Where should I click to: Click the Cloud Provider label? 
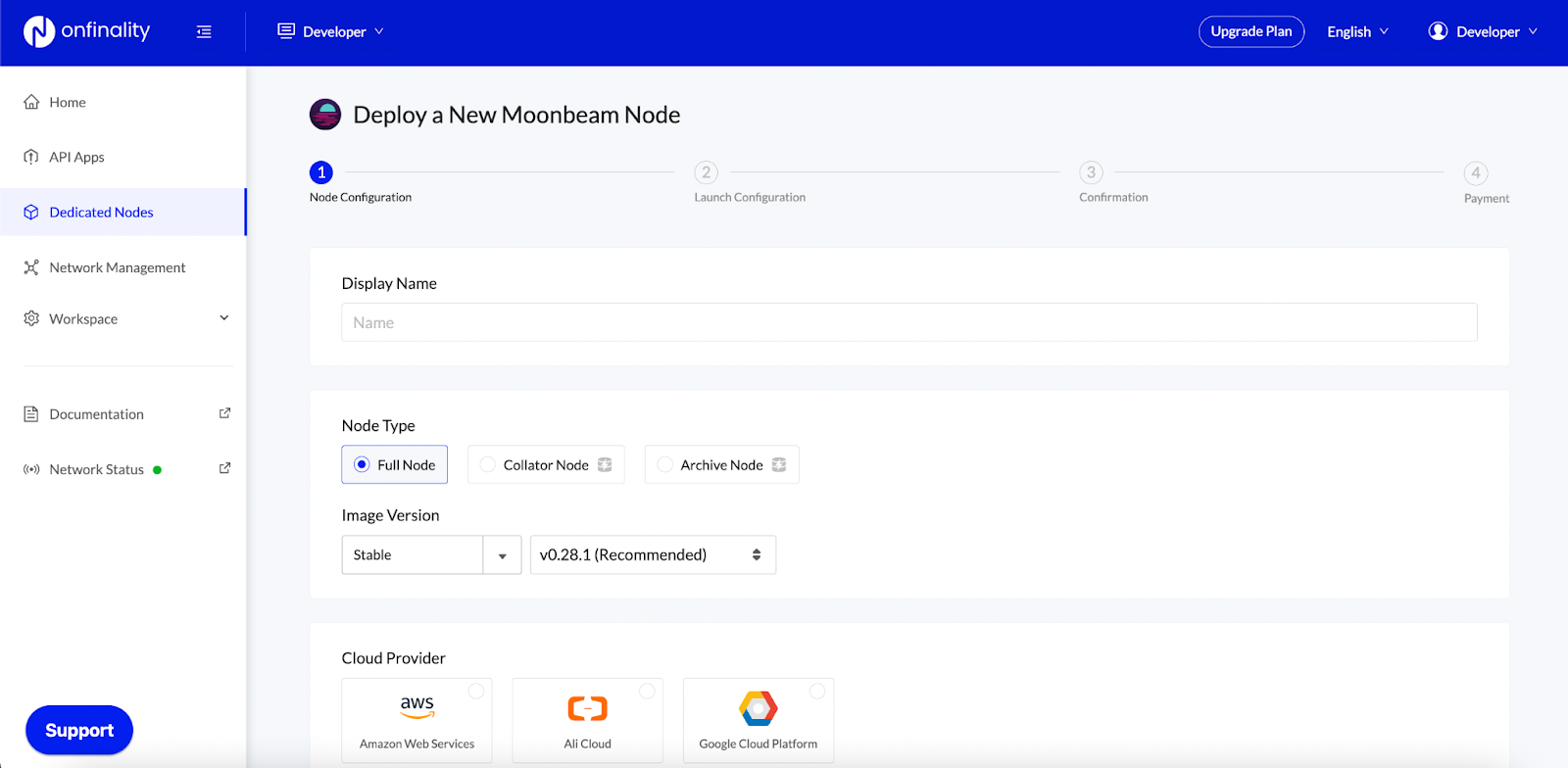(394, 658)
